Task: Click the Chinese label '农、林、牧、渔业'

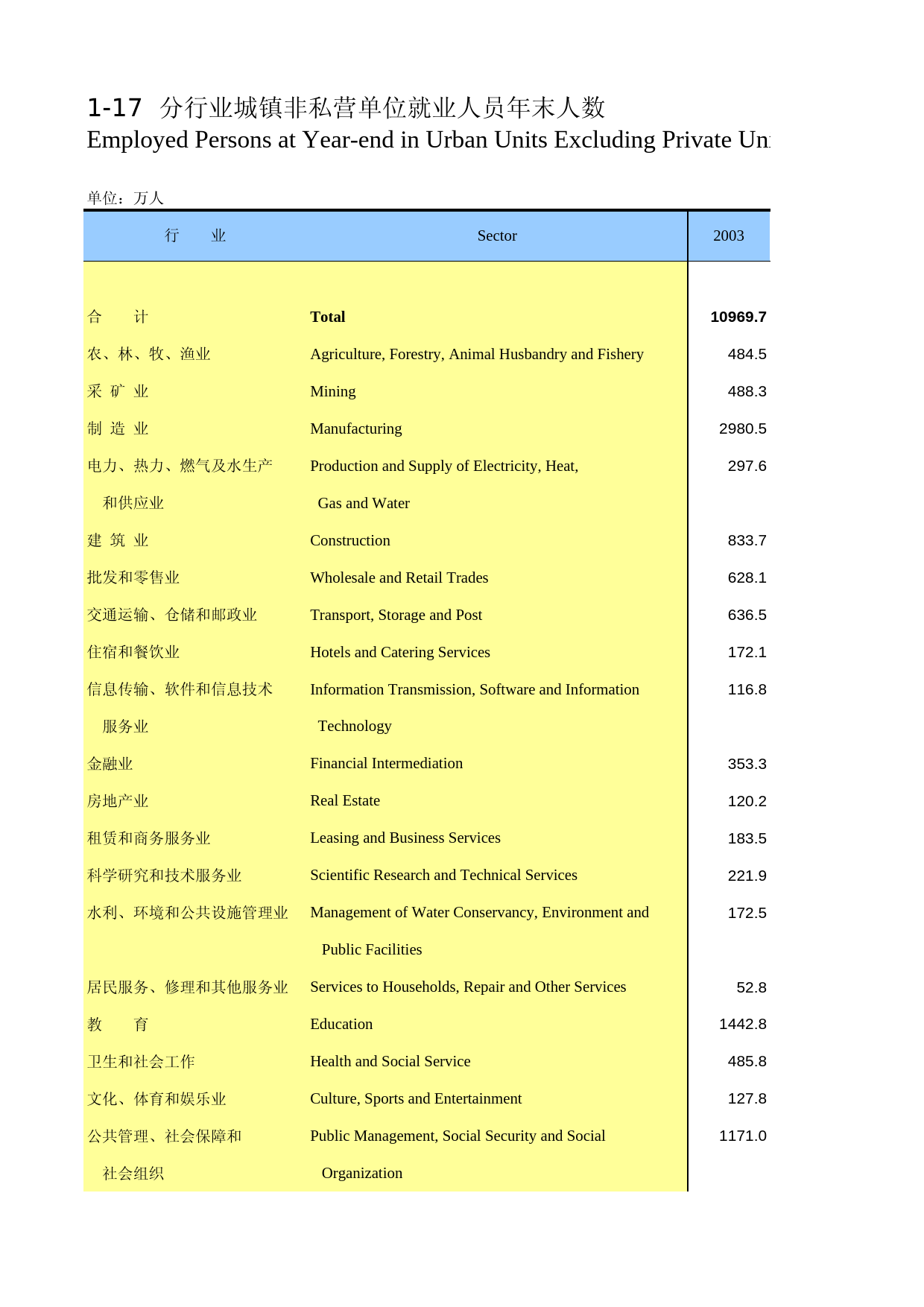Action: [149, 354]
